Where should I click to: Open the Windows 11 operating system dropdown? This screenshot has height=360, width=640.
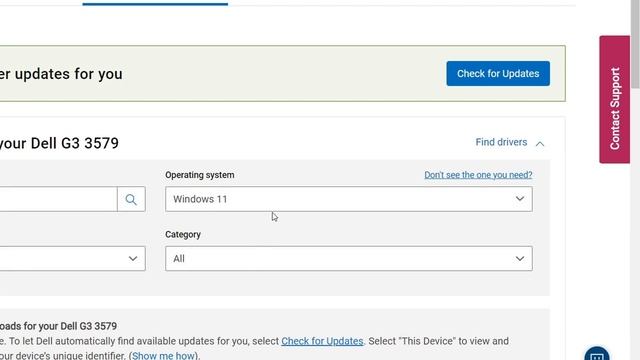pos(349,199)
